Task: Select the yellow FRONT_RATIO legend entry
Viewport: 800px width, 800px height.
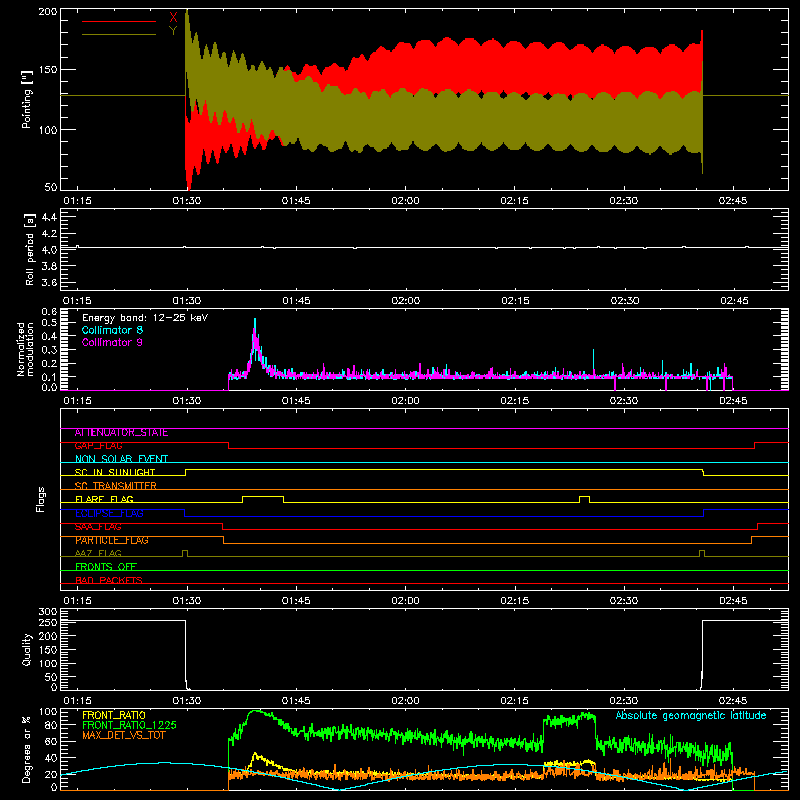Action: coord(114,715)
